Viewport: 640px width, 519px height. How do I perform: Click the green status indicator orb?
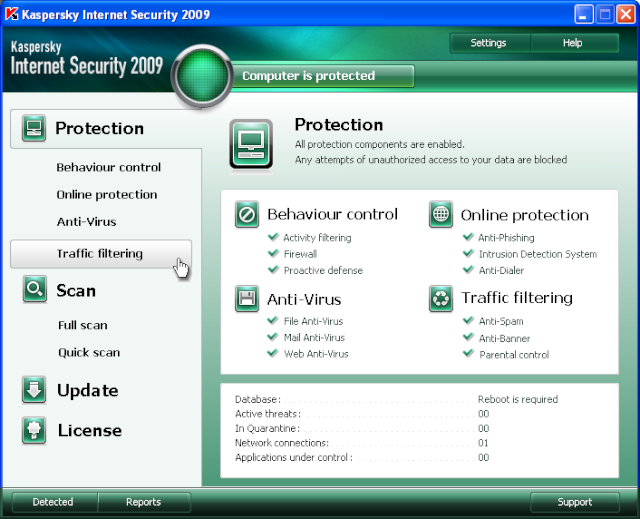pos(202,76)
